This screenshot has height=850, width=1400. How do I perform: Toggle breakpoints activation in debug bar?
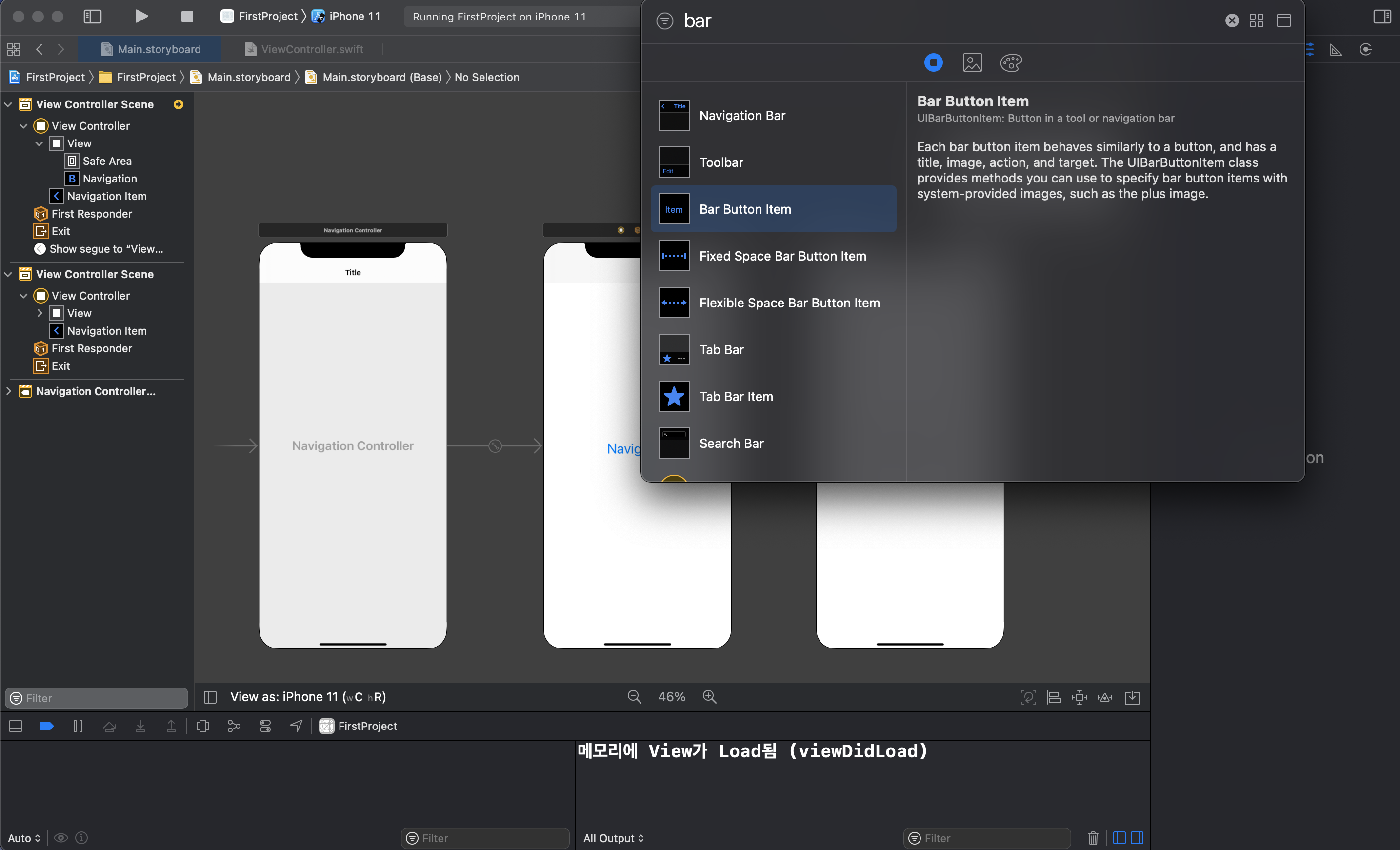point(46,726)
